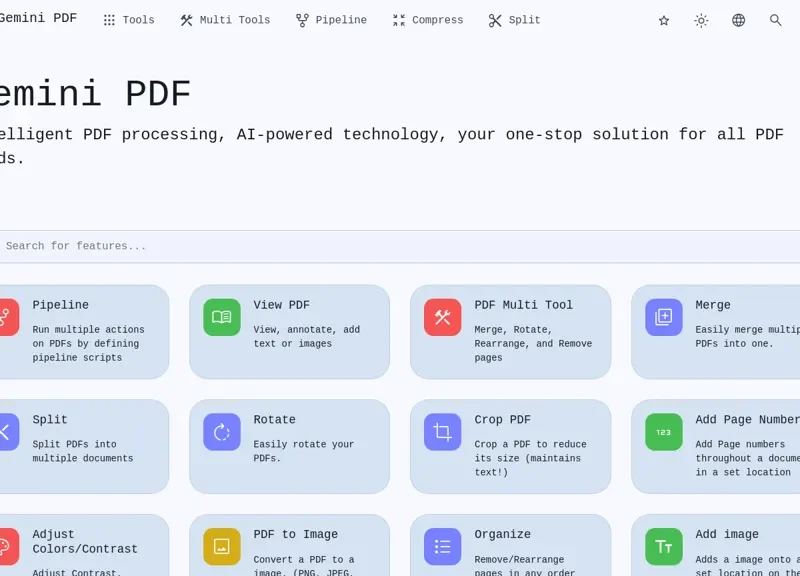Open the Split card title
Screen dimensions: 800x576
coord(50,420)
